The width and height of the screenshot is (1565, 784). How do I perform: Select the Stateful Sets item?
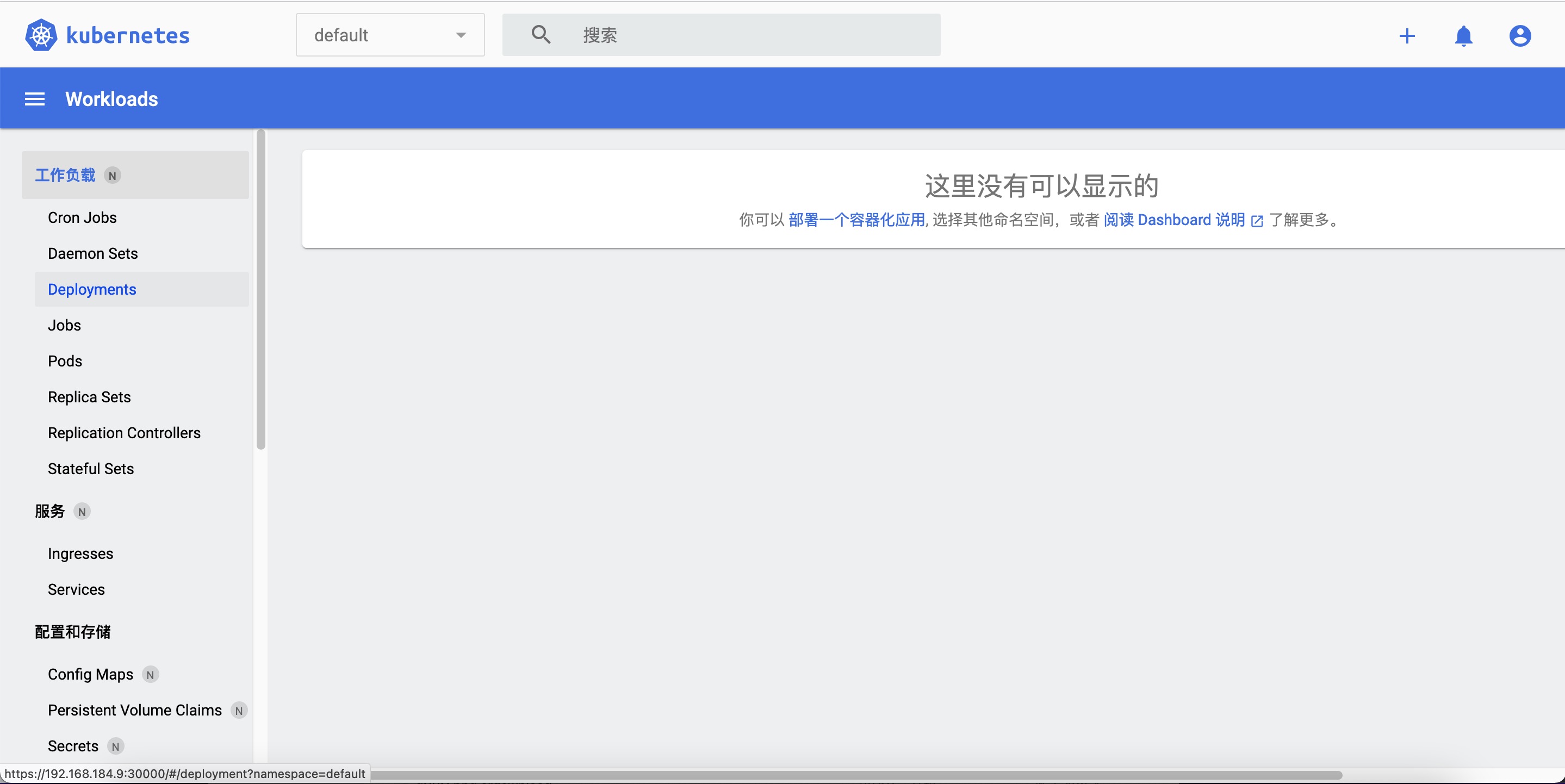tap(90, 469)
